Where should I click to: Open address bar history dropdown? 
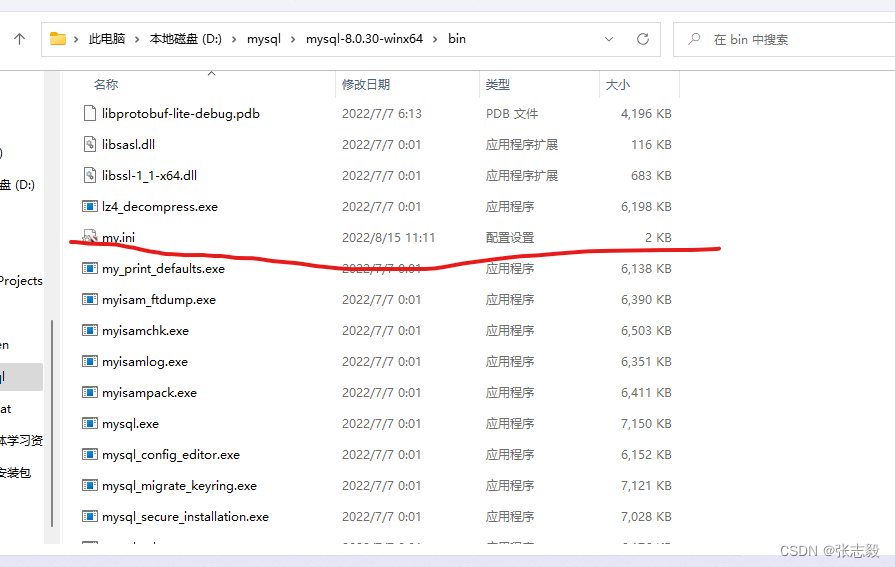click(x=609, y=39)
